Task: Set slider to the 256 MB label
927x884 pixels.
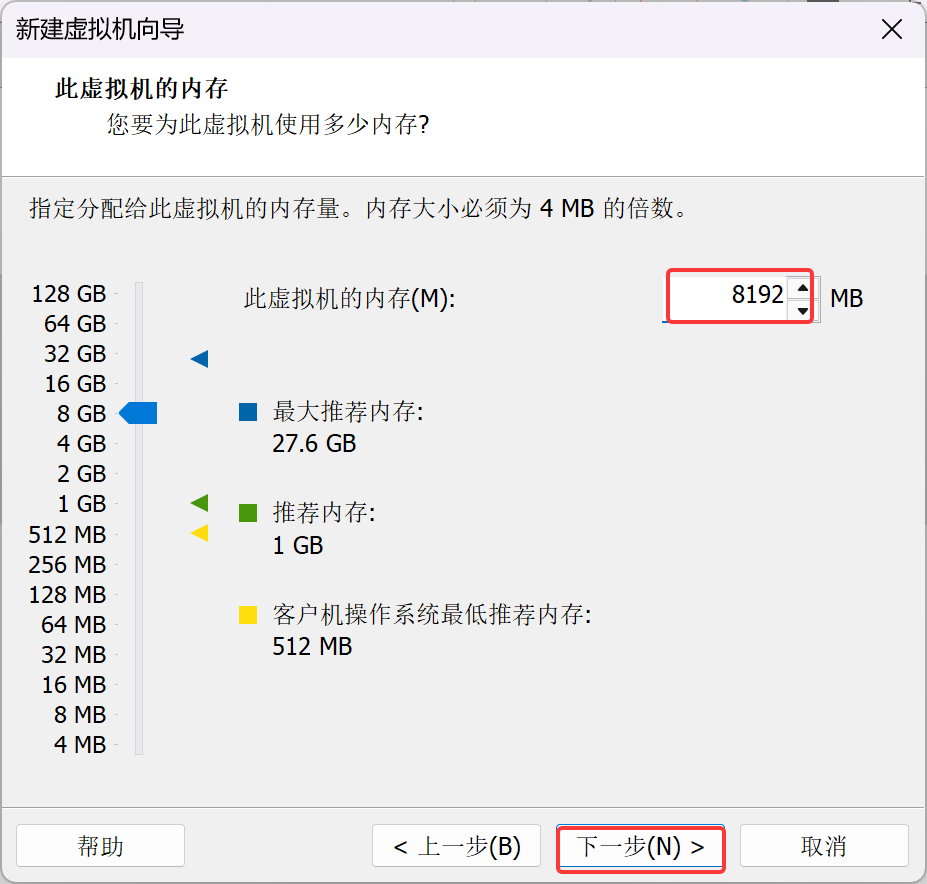Action: coord(67,565)
